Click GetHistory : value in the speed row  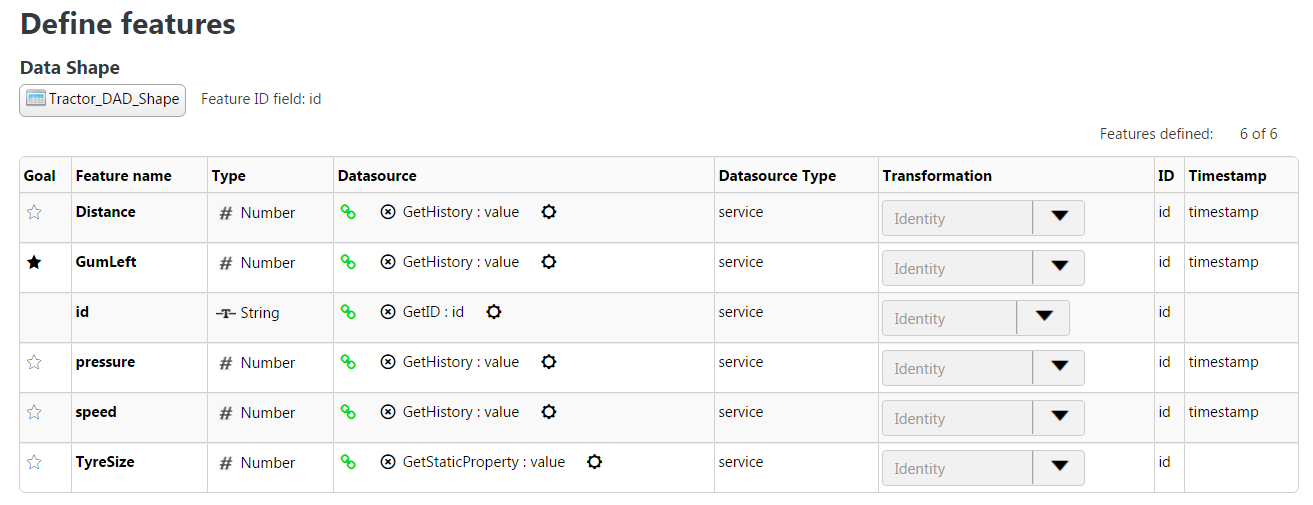coord(461,412)
